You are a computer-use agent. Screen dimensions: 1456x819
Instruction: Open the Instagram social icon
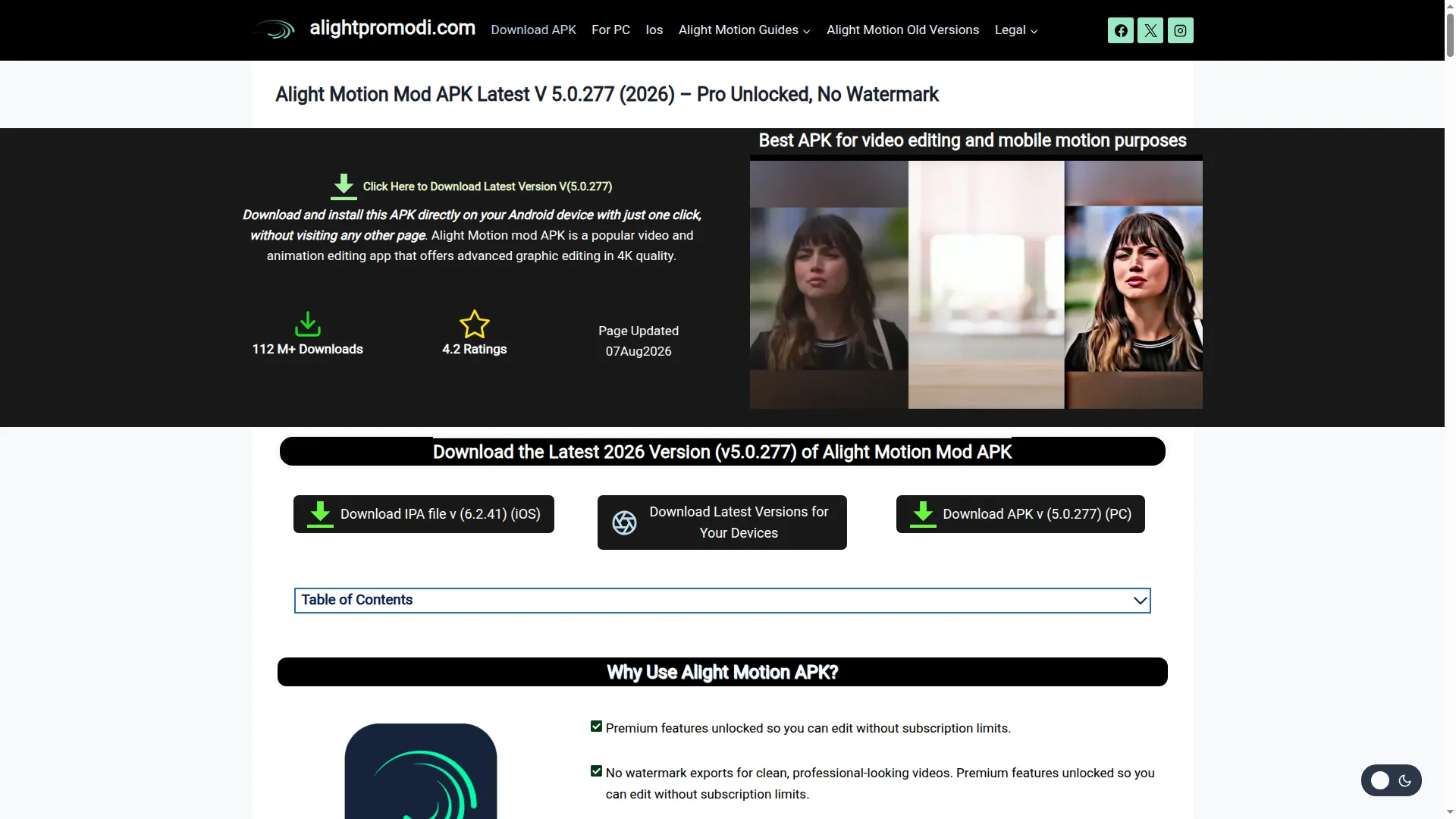click(x=1180, y=30)
